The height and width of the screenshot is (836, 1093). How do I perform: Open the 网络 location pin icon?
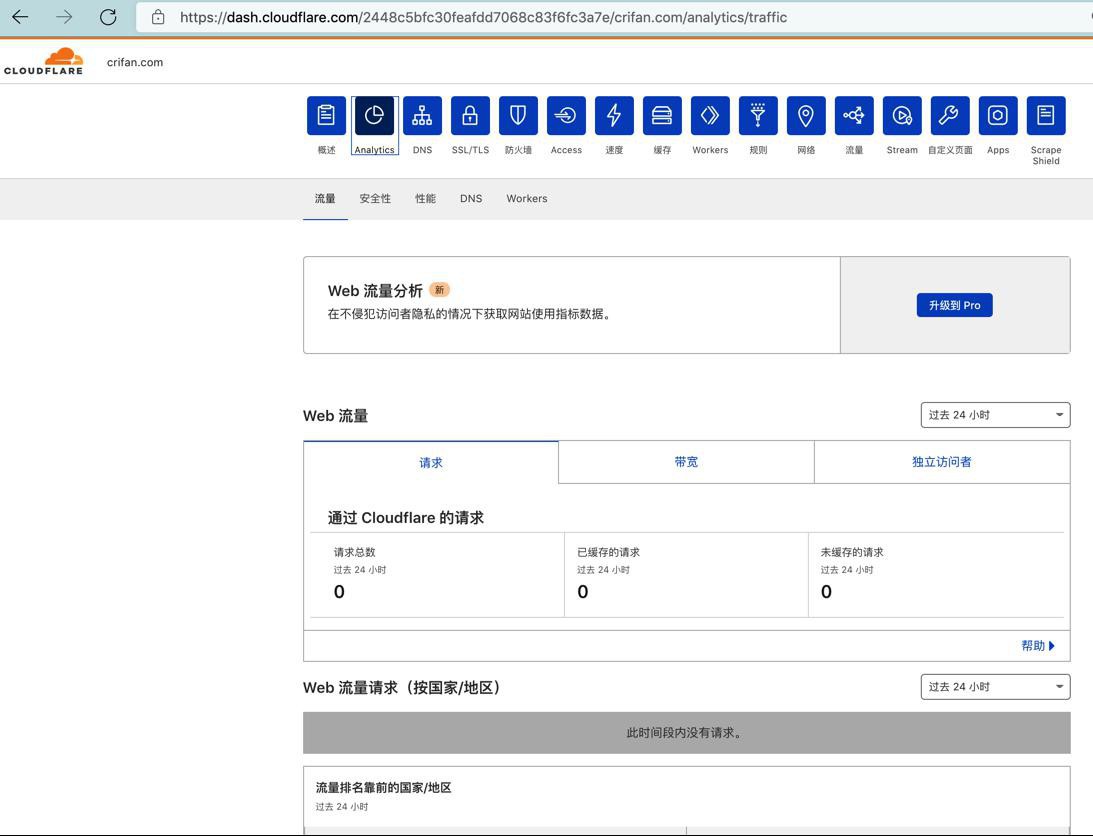(x=806, y=116)
